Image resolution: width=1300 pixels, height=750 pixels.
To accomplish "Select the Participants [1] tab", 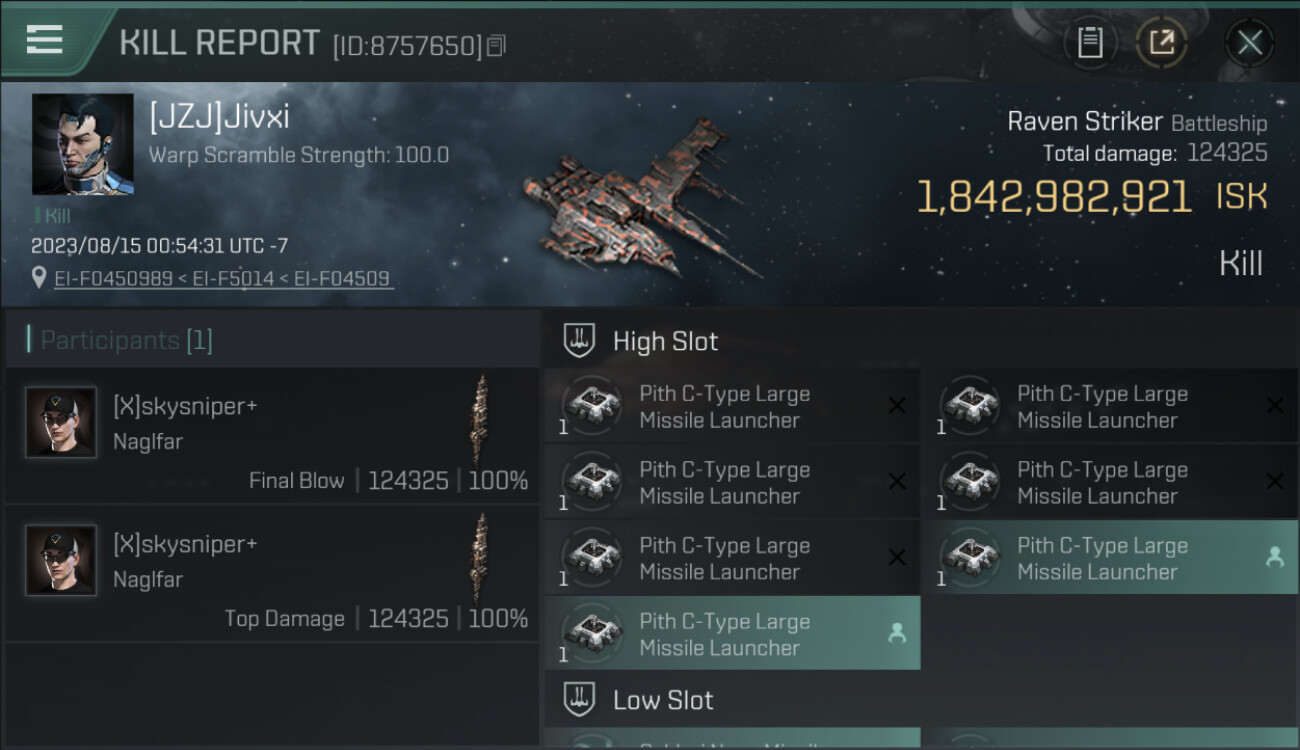I will click(x=126, y=340).
